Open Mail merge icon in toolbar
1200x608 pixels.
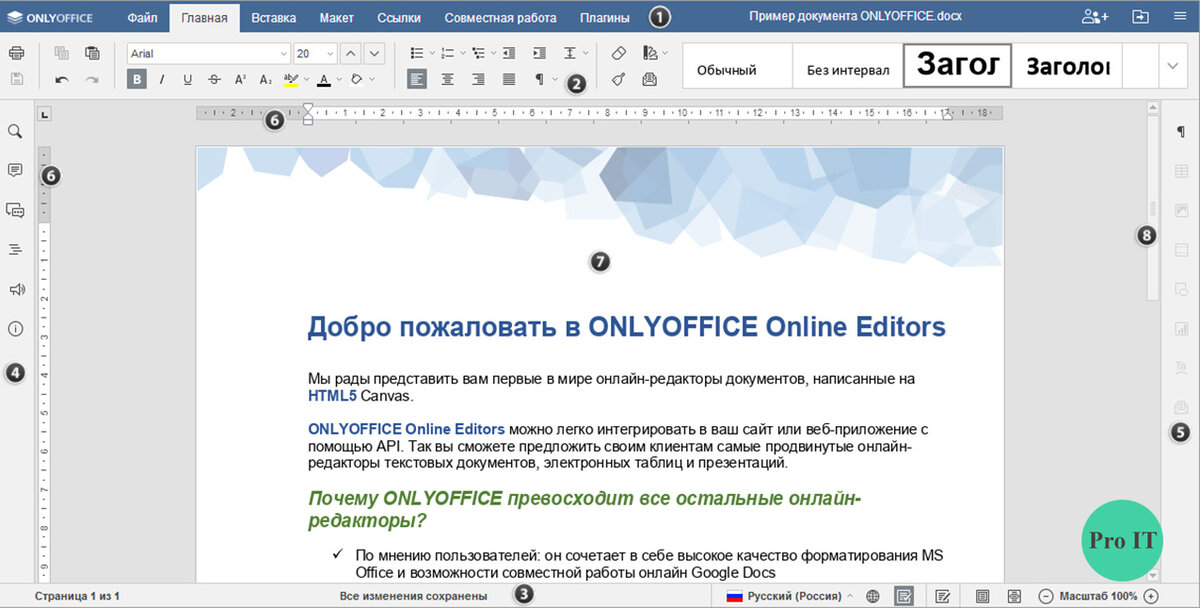click(x=649, y=79)
